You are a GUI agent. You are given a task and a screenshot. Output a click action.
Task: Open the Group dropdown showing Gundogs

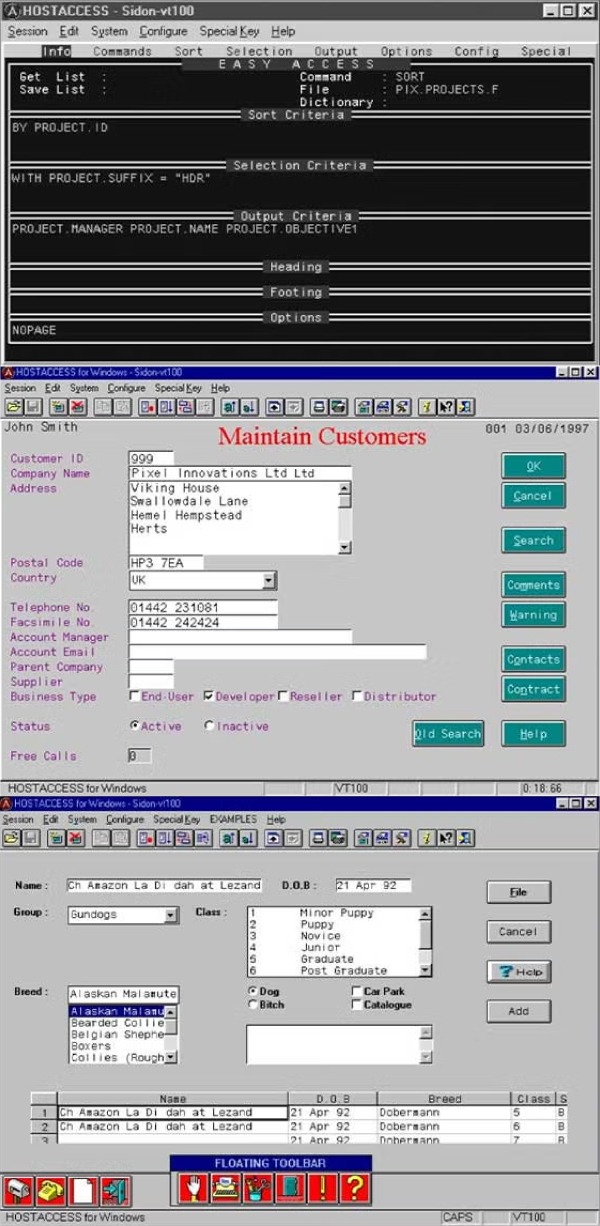pos(171,914)
